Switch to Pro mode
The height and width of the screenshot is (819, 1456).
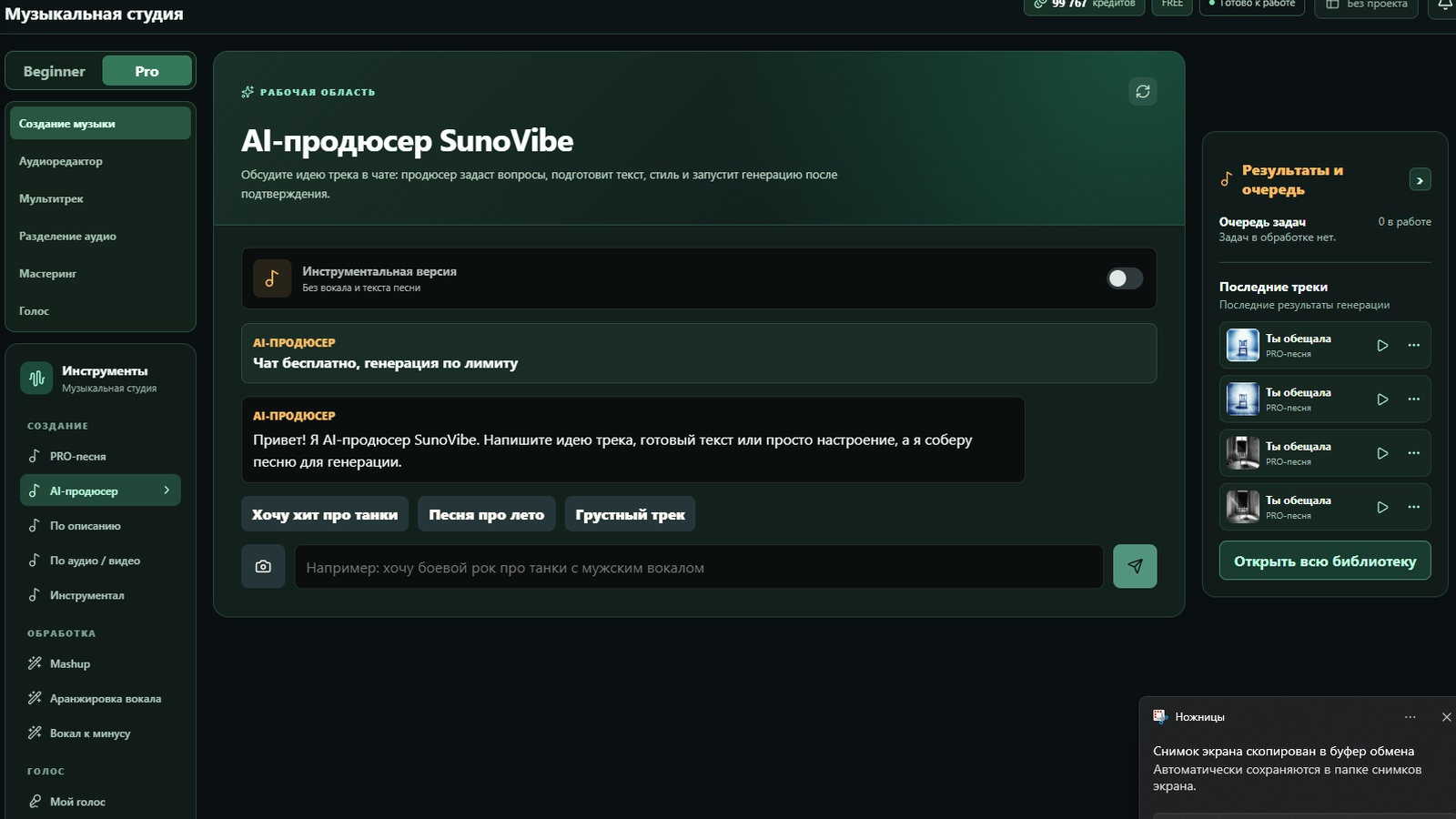click(147, 71)
